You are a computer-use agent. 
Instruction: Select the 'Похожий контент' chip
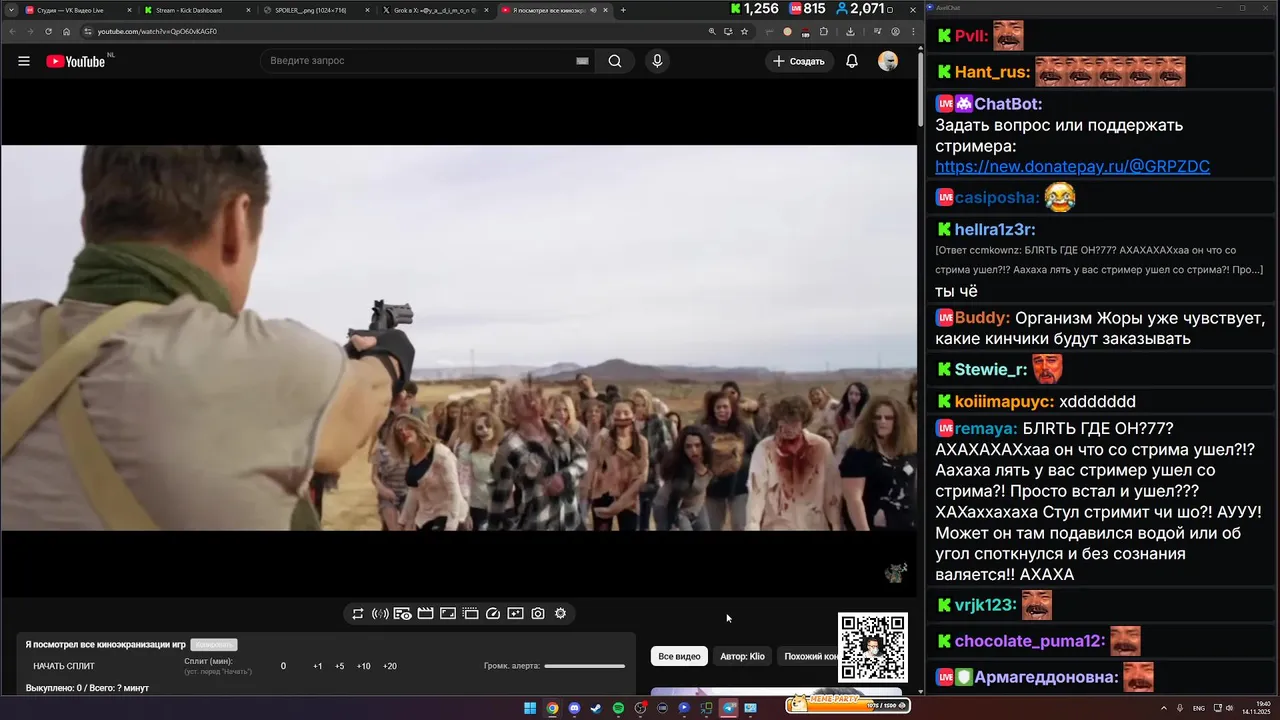pyautogui.click(x=807, y=656)
